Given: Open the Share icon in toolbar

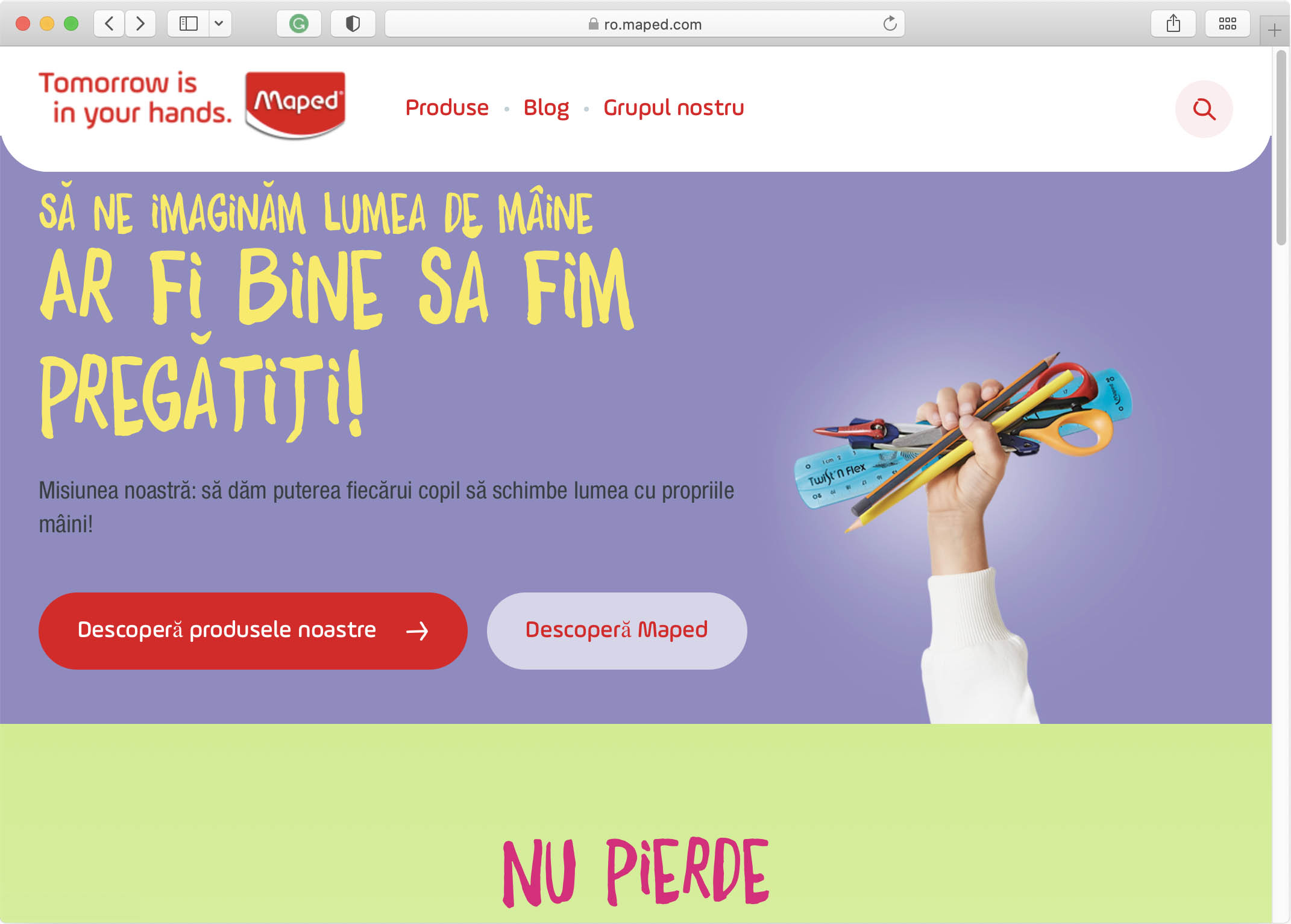Looking at the screenshot, I should click(1173, 24).
